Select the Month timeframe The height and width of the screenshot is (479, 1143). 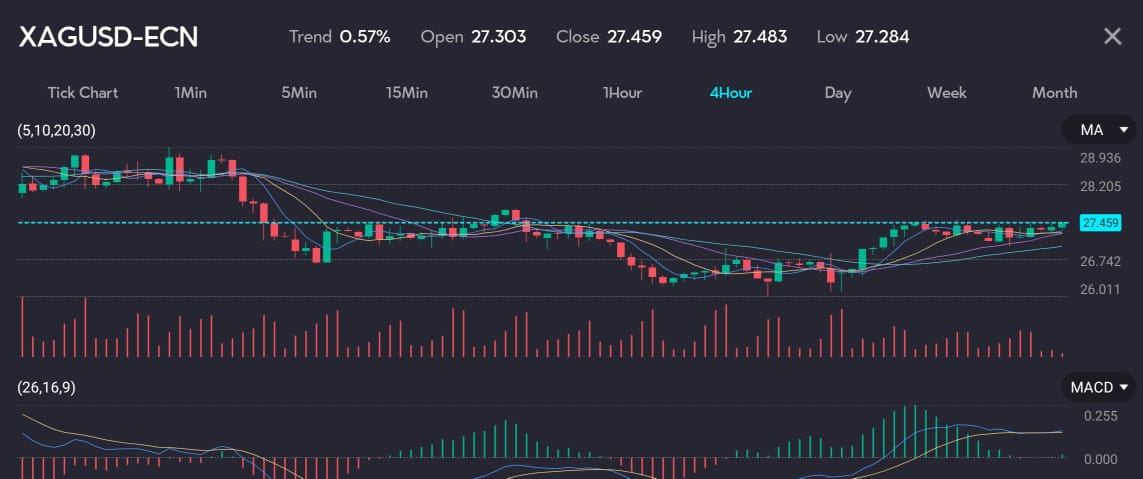pyautogui.click(x=1054, y=93)
